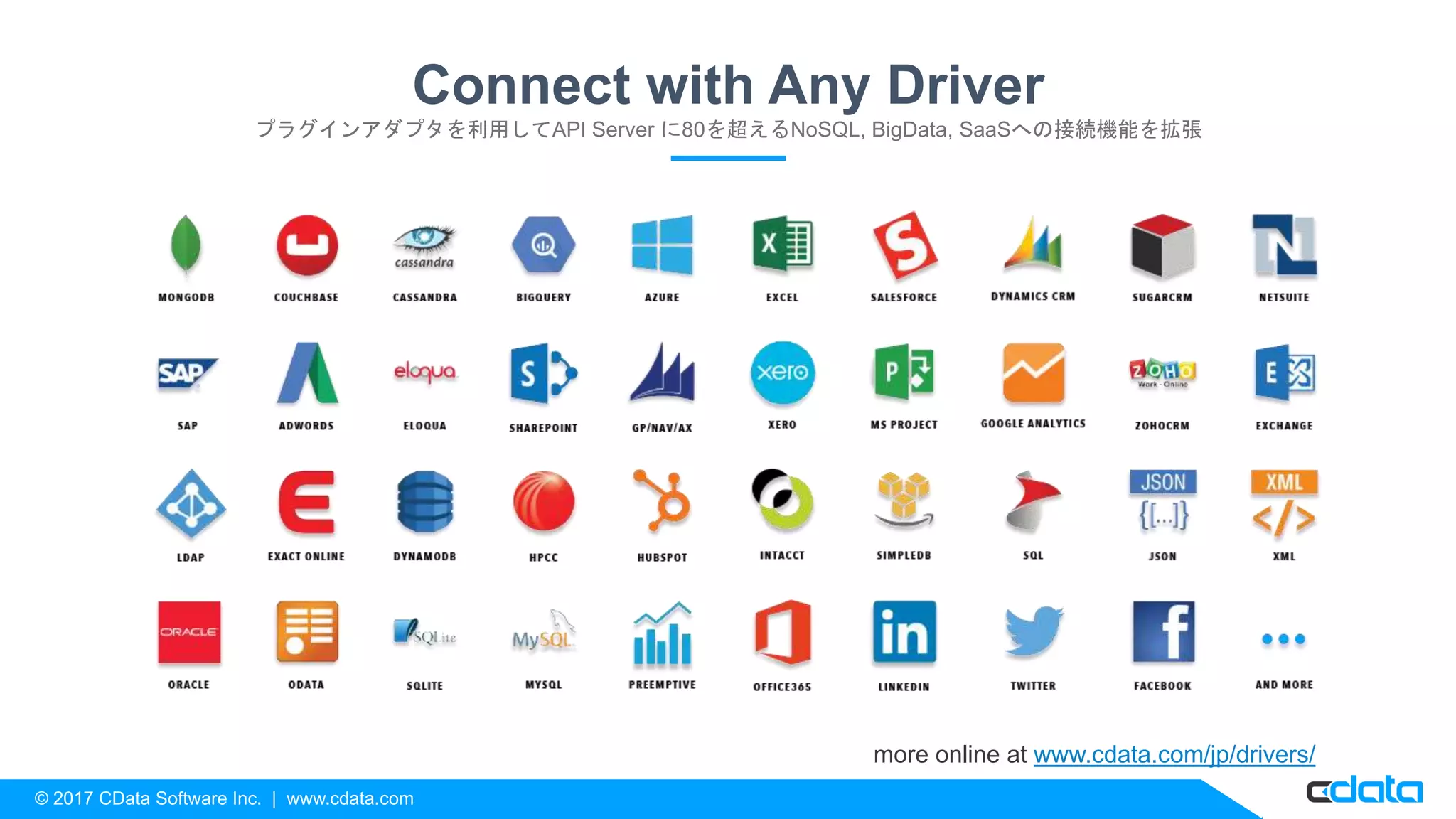Click the GP/NAV/AX sails icon
Screen dimensions: 1456x819
(x=662, y=373)
